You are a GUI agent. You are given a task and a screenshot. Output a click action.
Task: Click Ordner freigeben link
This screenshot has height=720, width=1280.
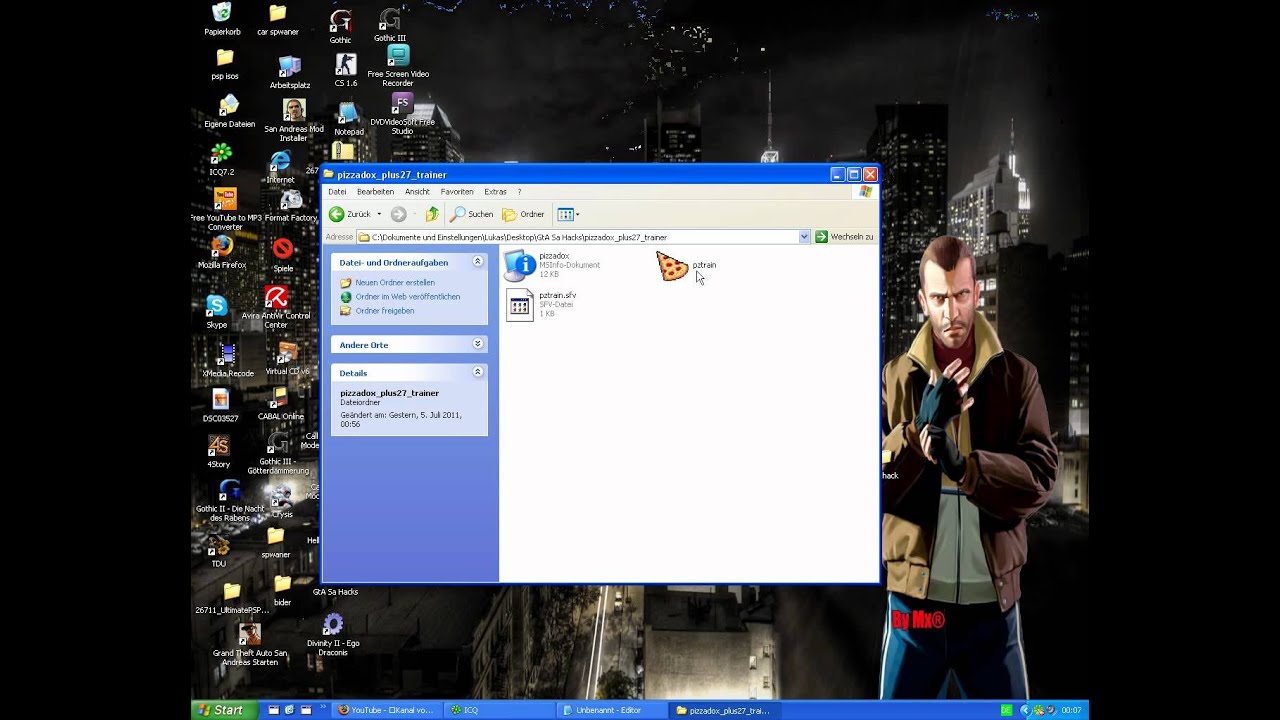(385, 311)
